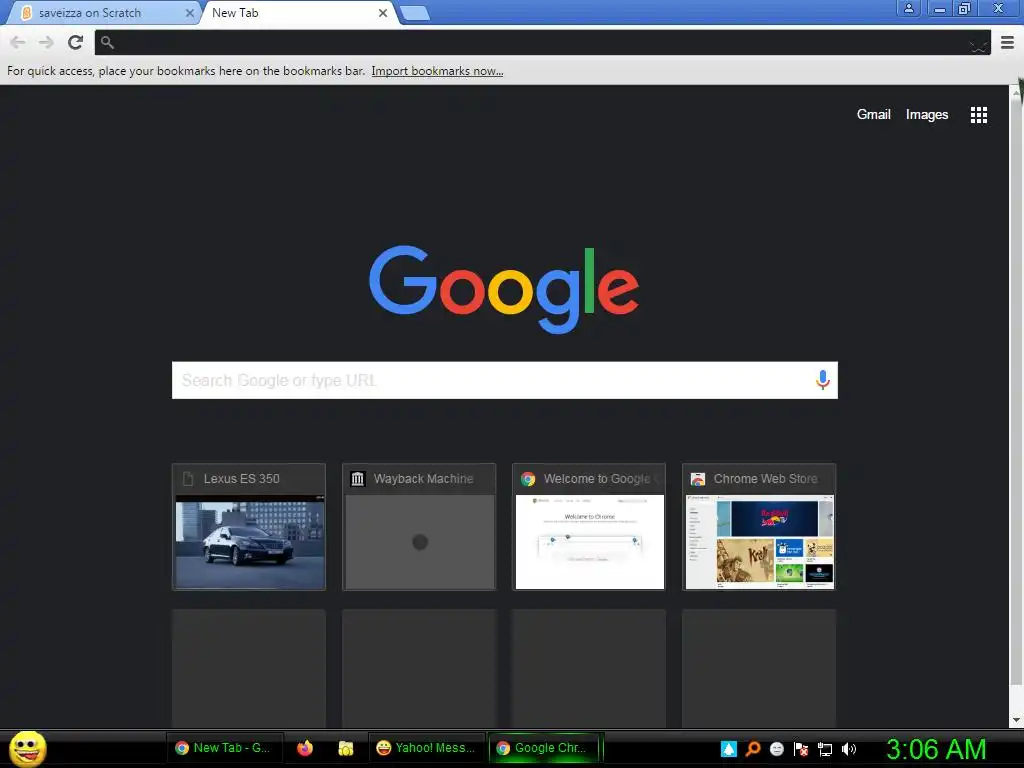Open Yahoo! Messenger taskbar item
Image resolution: width=1024 pixels, height=768 pixels.
point(426,748)
